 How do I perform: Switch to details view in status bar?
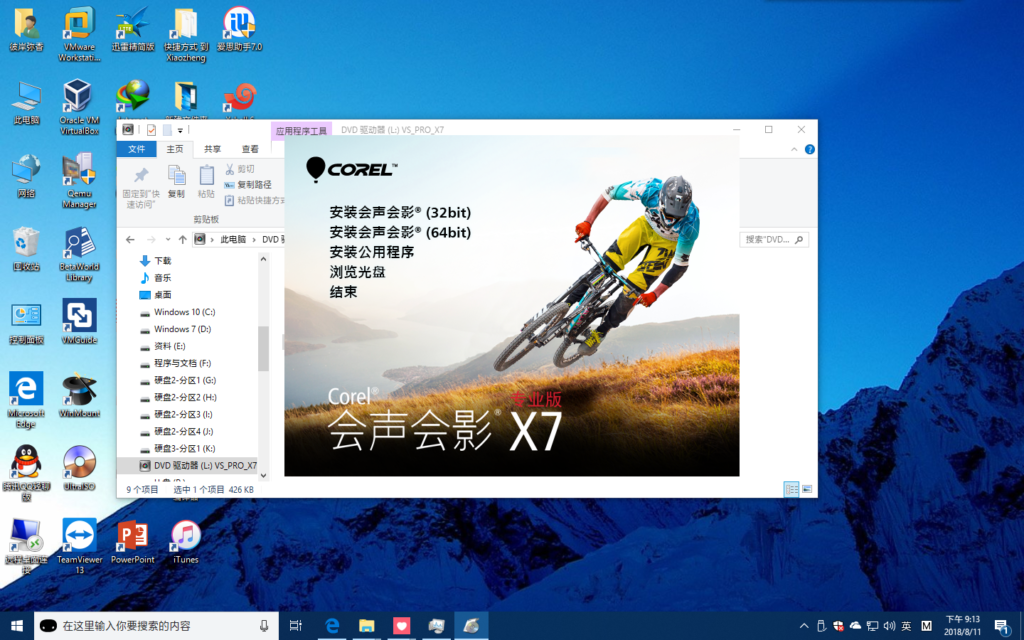791,489
